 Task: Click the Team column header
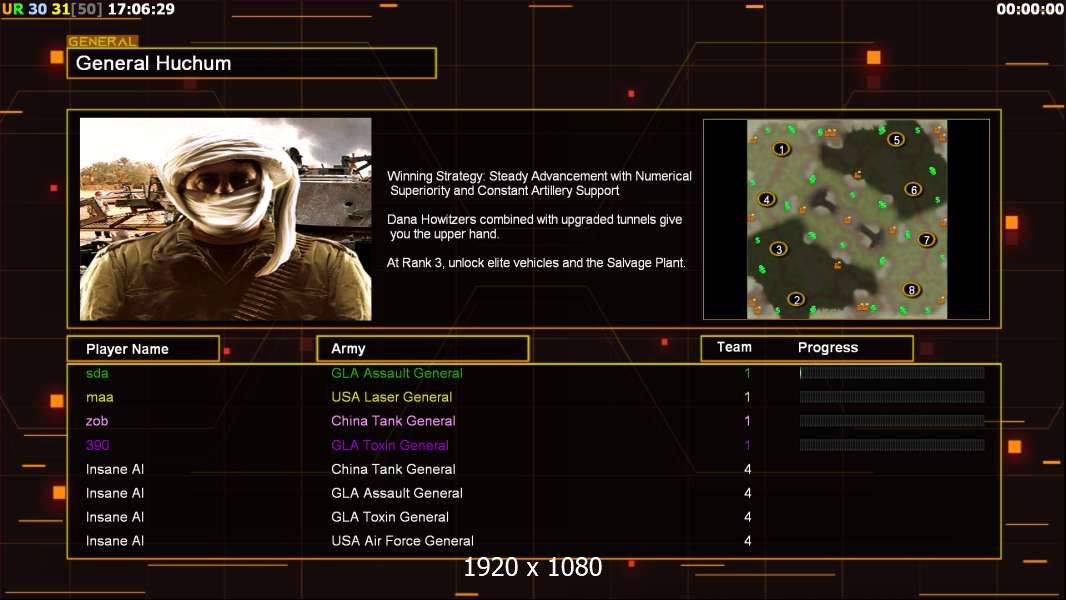[734, 347]
